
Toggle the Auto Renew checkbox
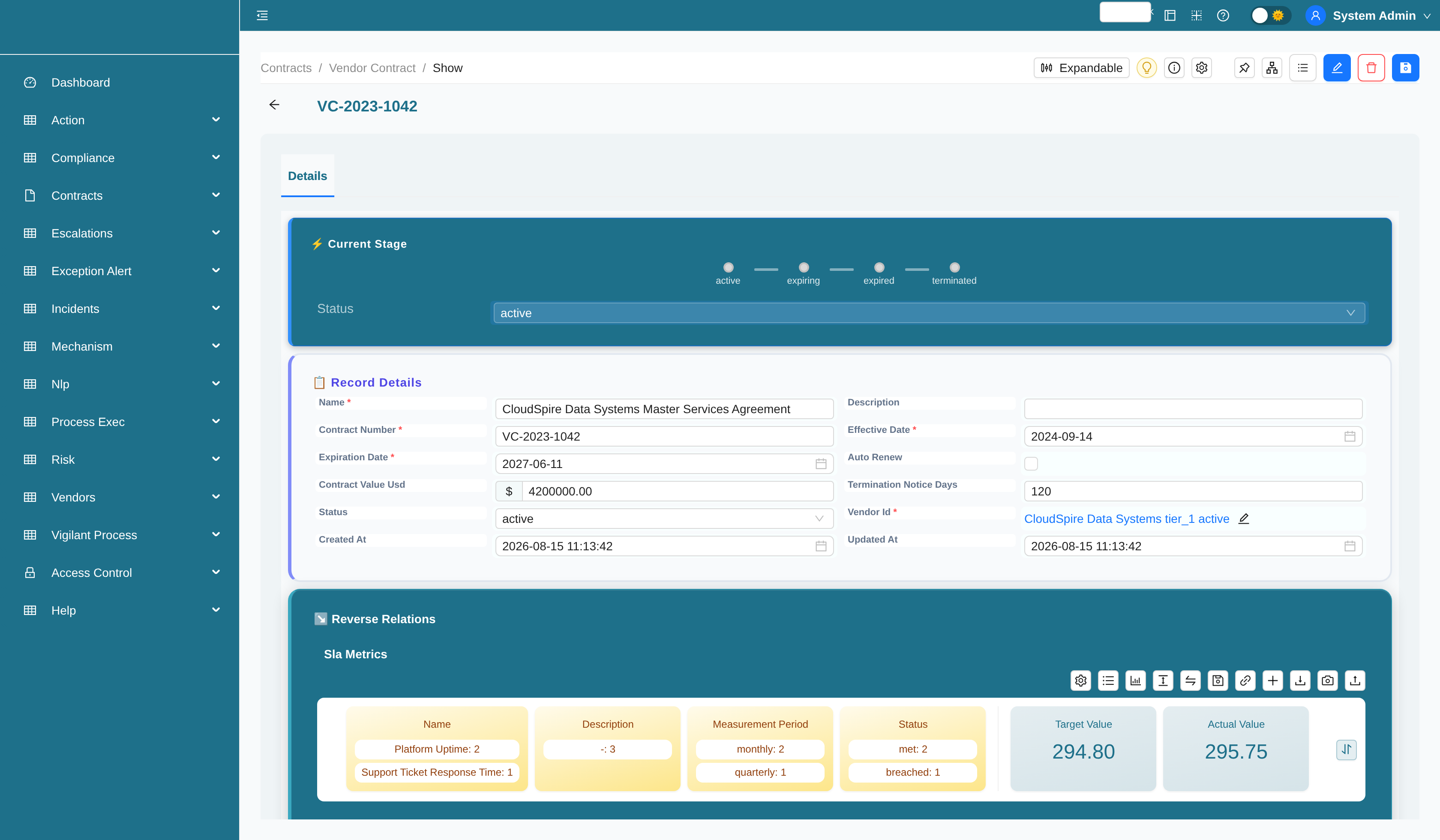[1031, 464]
